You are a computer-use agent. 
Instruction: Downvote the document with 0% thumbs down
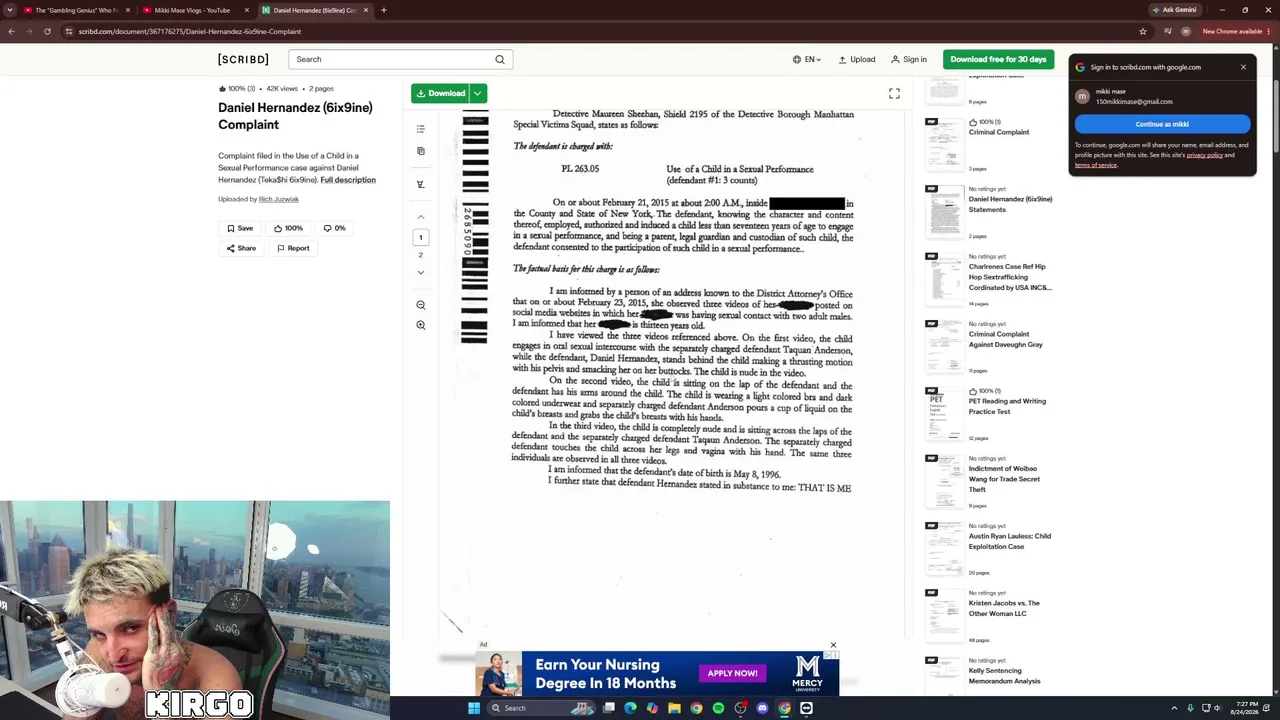(x=334, y=228)
